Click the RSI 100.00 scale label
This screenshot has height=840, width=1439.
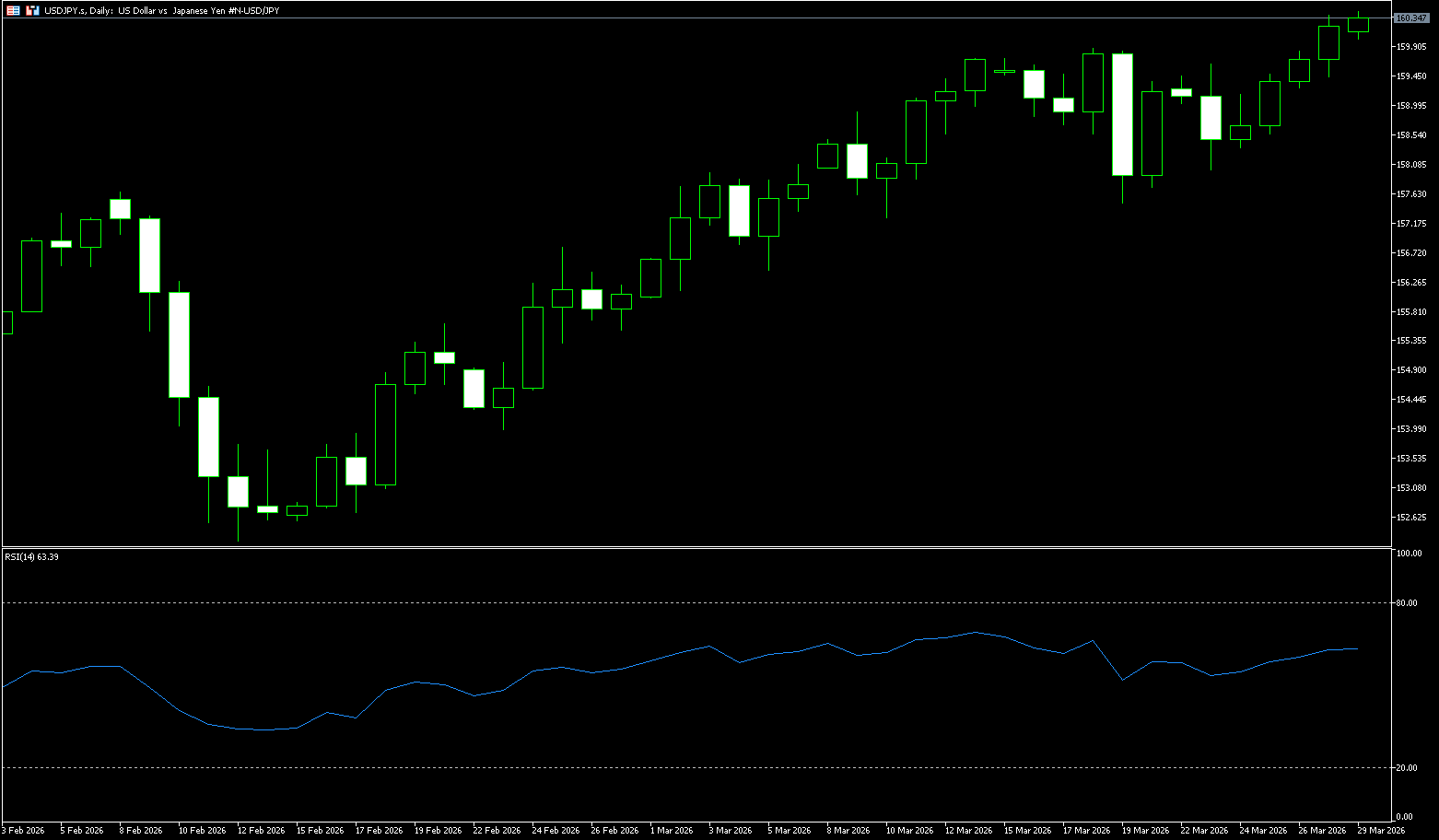[1409, 554]
